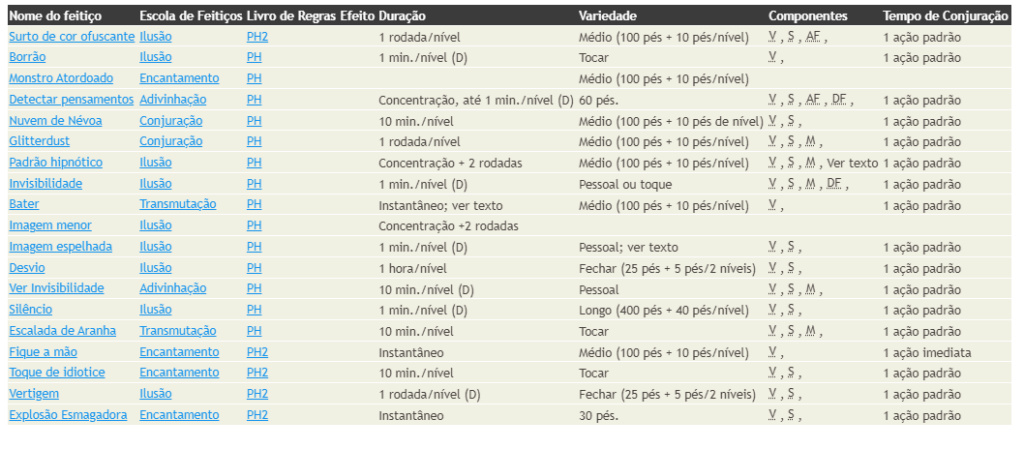Open the Imagem menor spell link

tap(50, 226)
